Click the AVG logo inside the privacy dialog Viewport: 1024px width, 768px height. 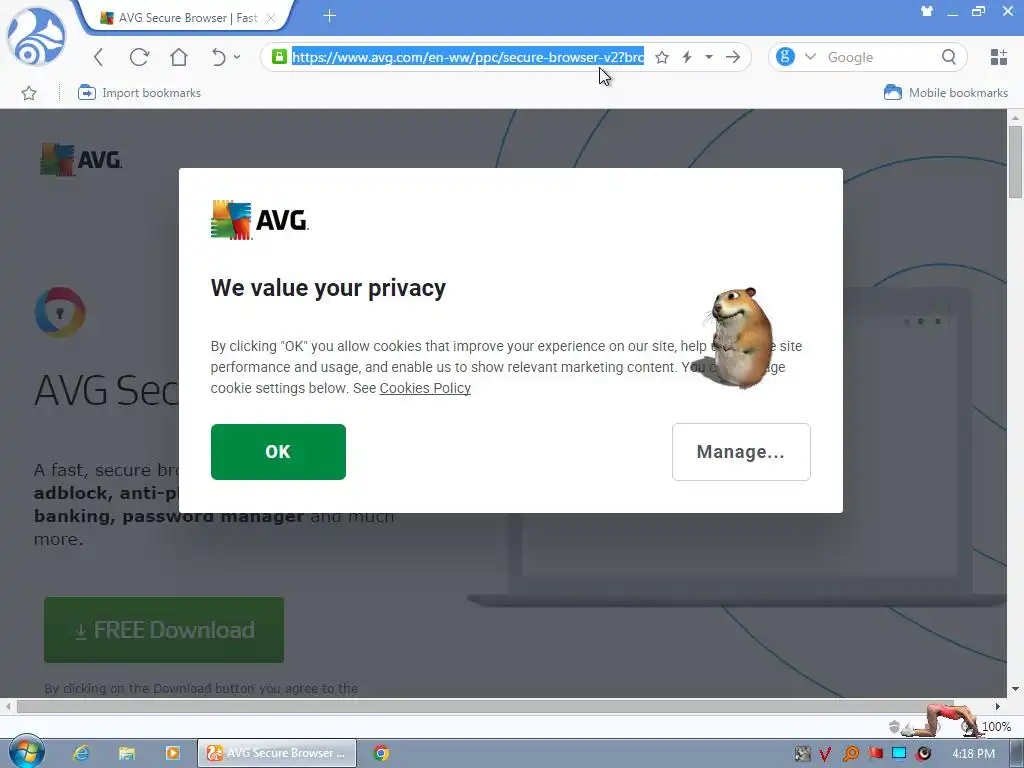(x=259, y=220)
